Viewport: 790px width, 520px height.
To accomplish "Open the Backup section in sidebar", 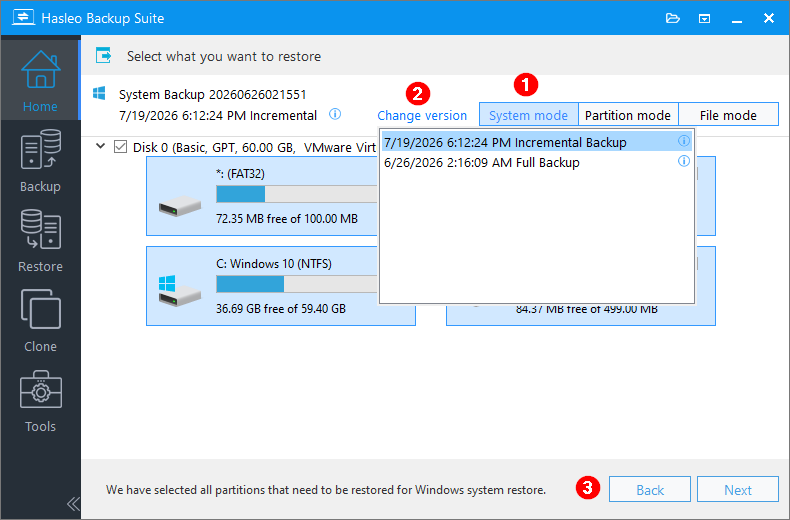I will pyautogui.click(x=40, y=160).
